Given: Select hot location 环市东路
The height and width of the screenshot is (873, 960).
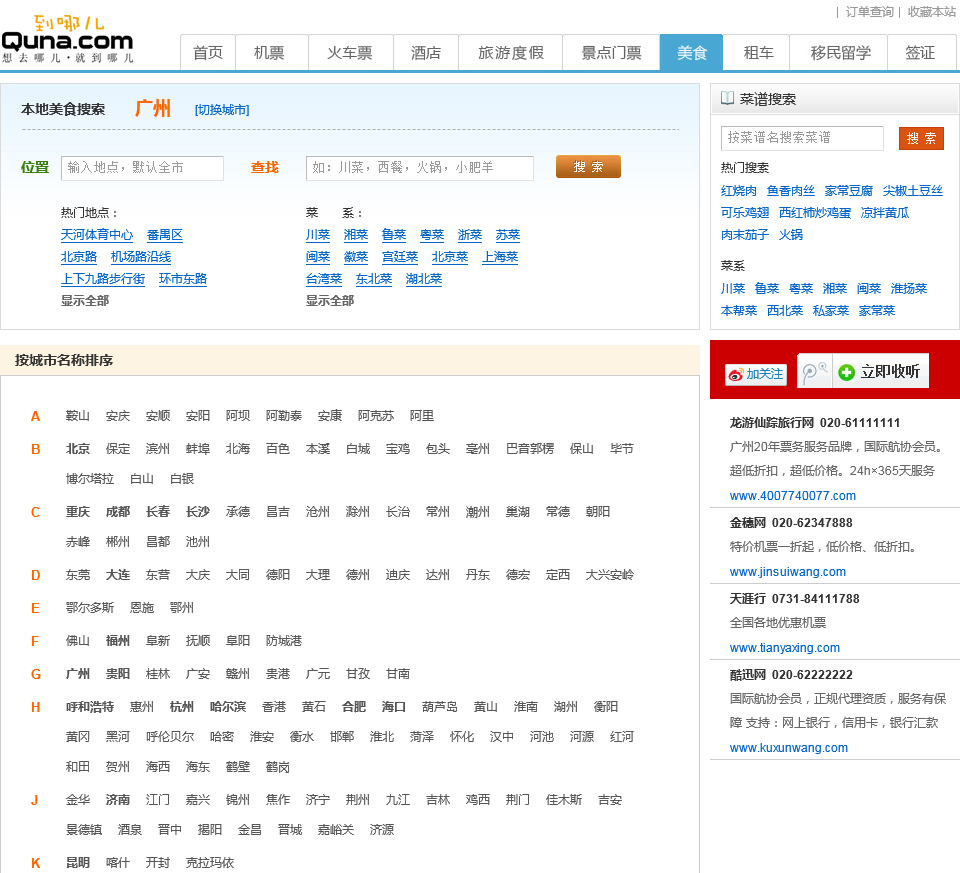Looking at the screenshot, I should pos(183,279).
